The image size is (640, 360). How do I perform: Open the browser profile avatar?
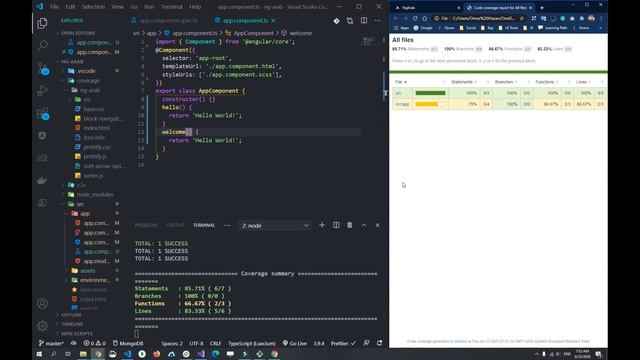[591, 18]
